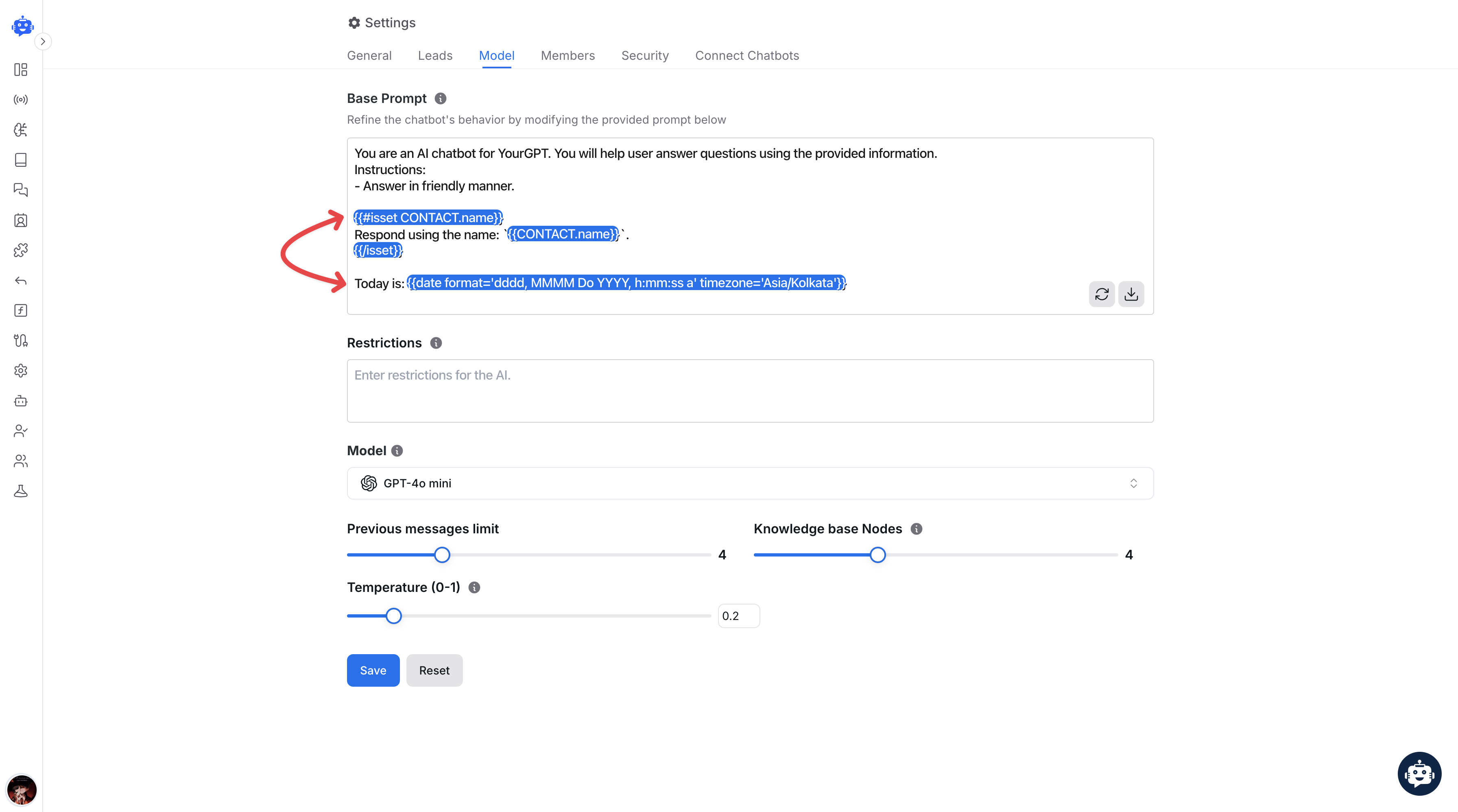Switch to the Members tab
Image resolution: width=1458 pixels, height=812 pixels.
(x=567, y=55)
